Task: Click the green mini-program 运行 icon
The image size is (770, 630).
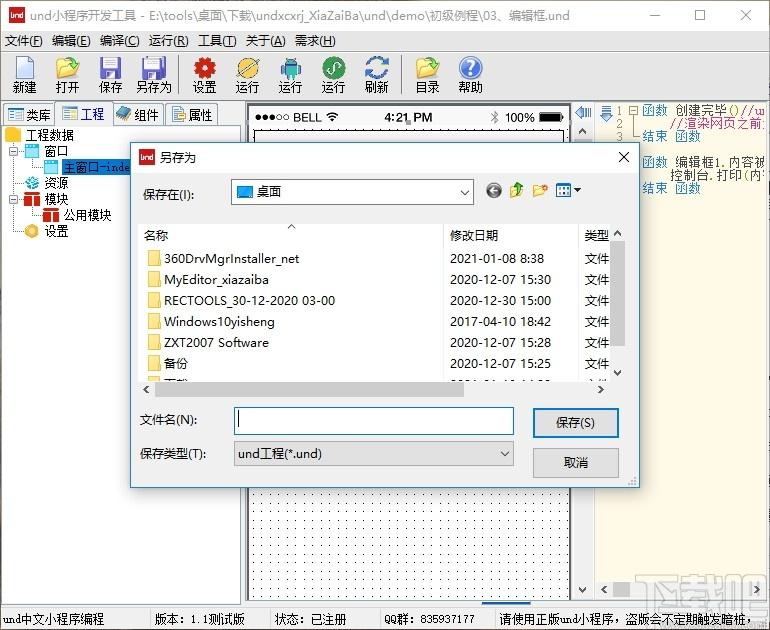Action: (333, 74)
